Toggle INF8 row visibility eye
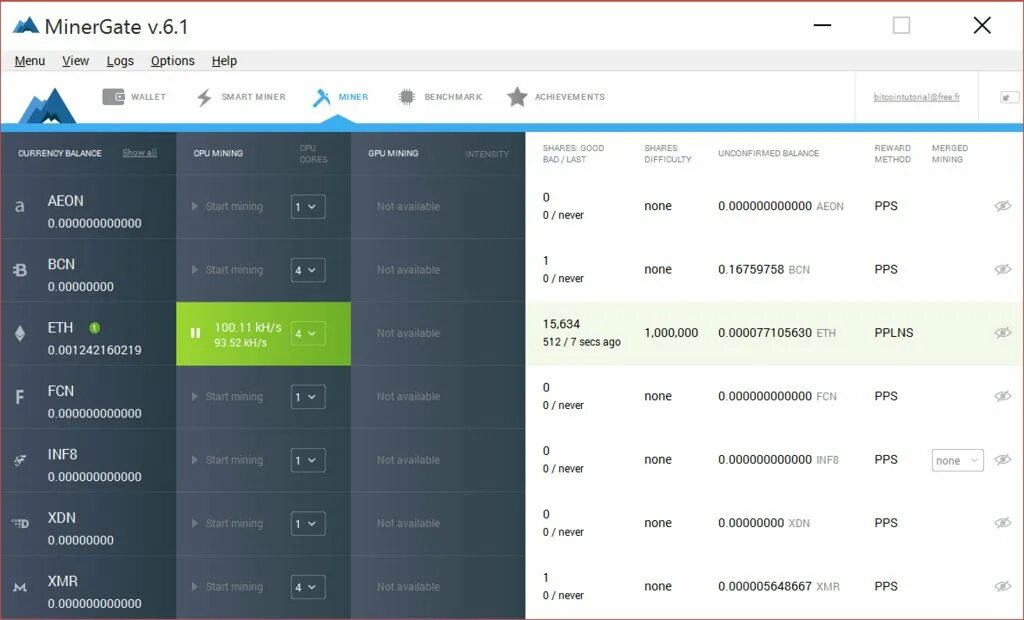Screen dimensions: 1024x620 coord(1002,459)
